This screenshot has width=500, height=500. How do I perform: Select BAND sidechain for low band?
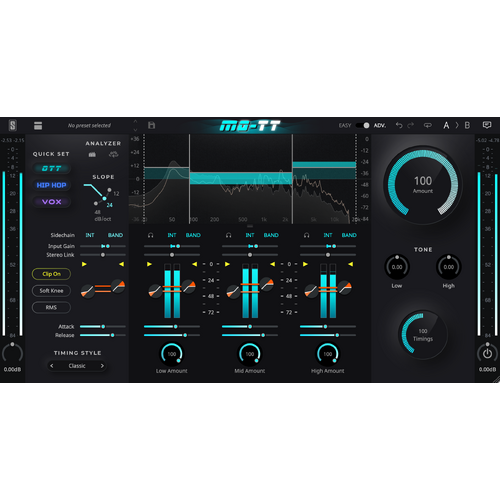coord(193,235)
